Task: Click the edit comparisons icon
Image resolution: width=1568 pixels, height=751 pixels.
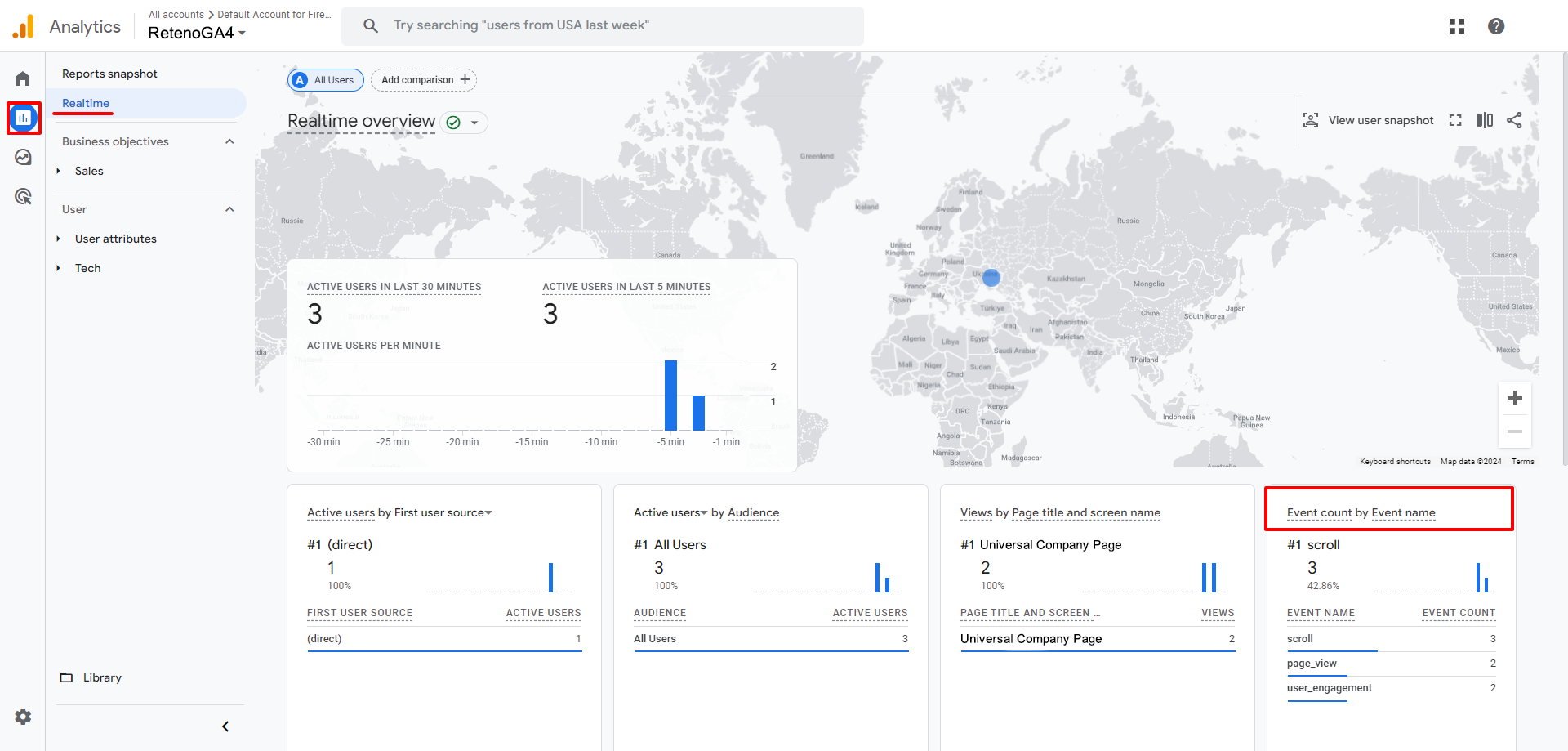Action: click(1485, 120)
